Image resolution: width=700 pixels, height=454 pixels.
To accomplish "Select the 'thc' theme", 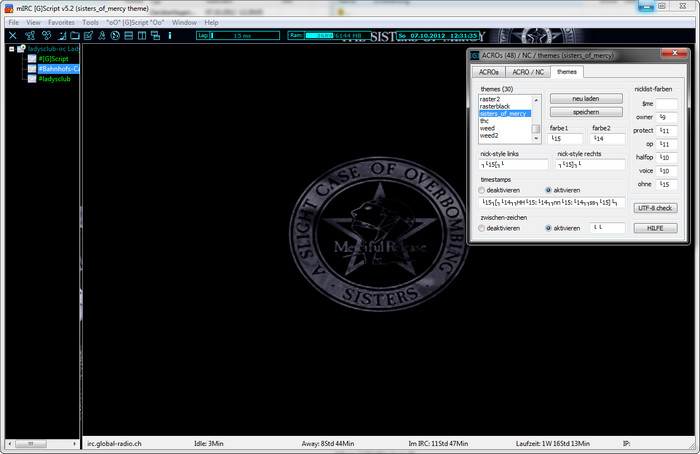I will (505, 121).
